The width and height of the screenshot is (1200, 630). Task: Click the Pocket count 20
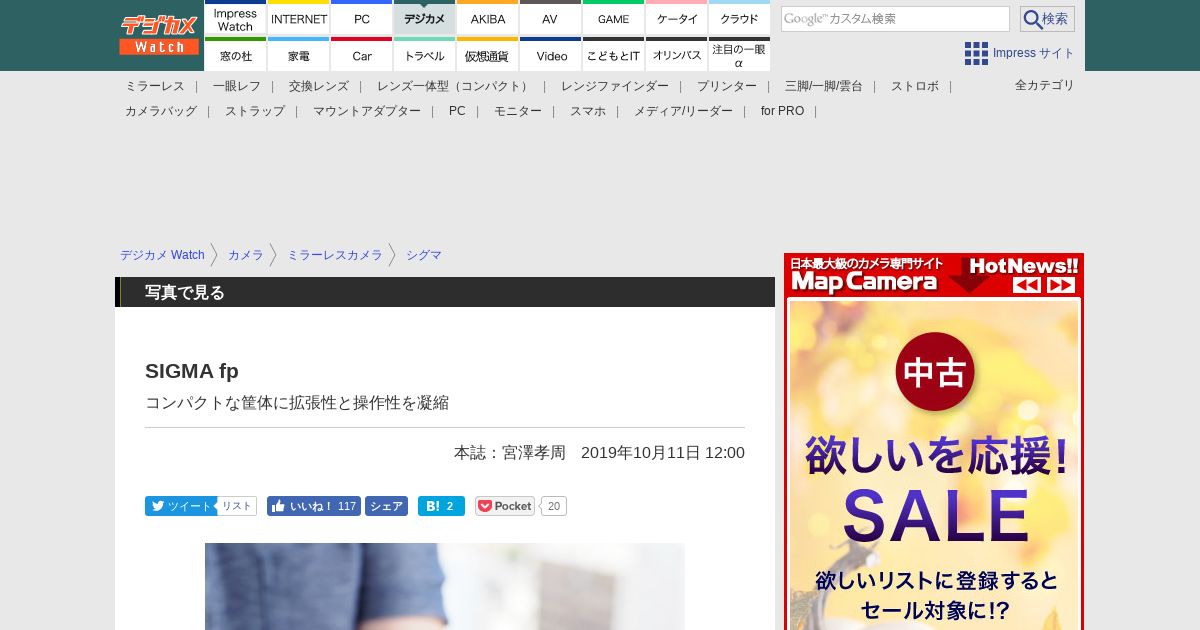point(554,506)
